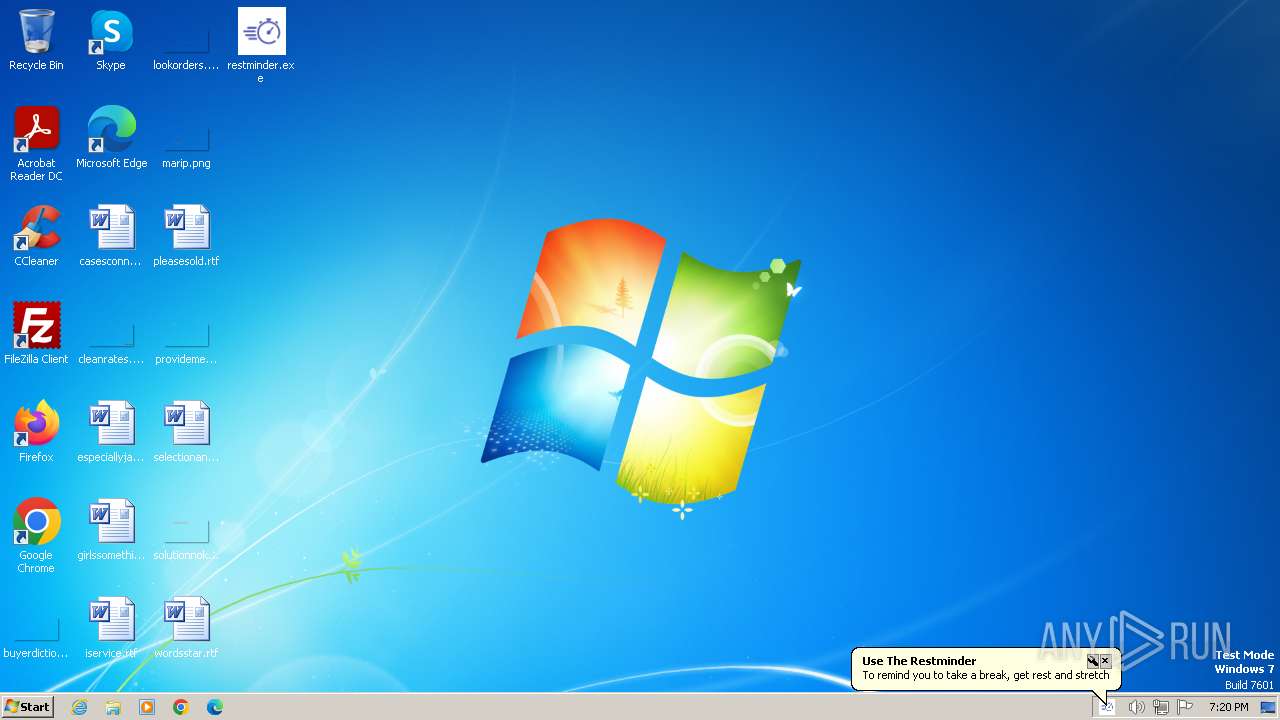Open Windows Explorer from taskbar
Image resolution: width=1280 pixels, height=720 pixels.
click(113, 707)
